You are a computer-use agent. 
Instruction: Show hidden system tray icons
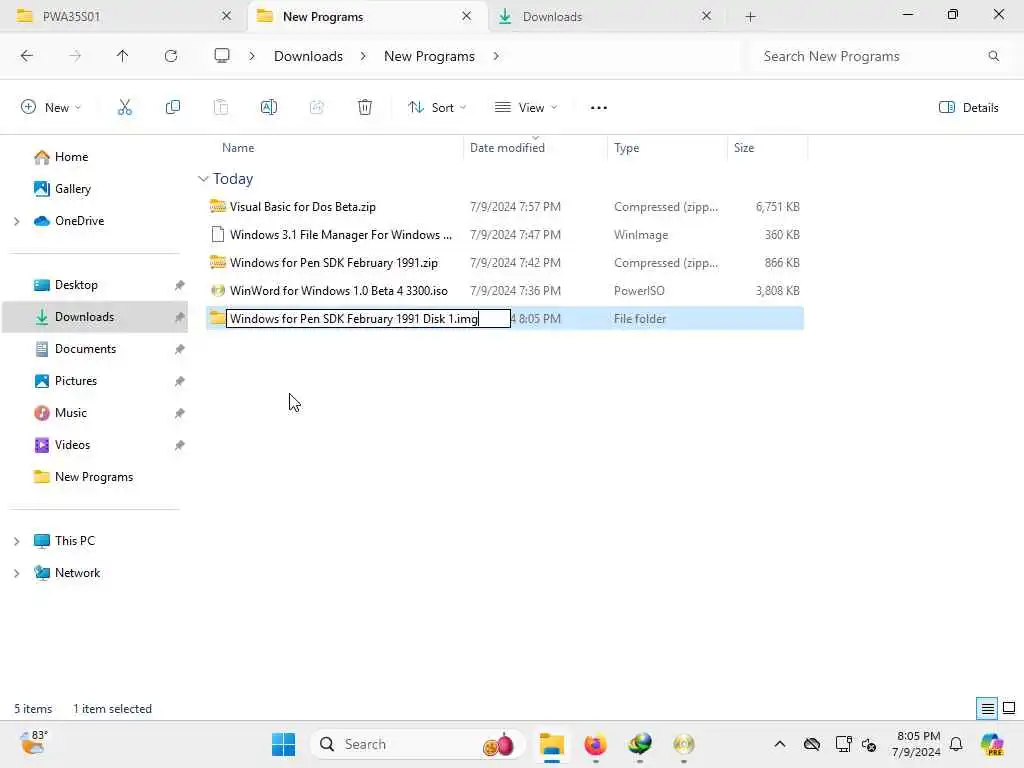pyautogui.click(x=780, y=744)
